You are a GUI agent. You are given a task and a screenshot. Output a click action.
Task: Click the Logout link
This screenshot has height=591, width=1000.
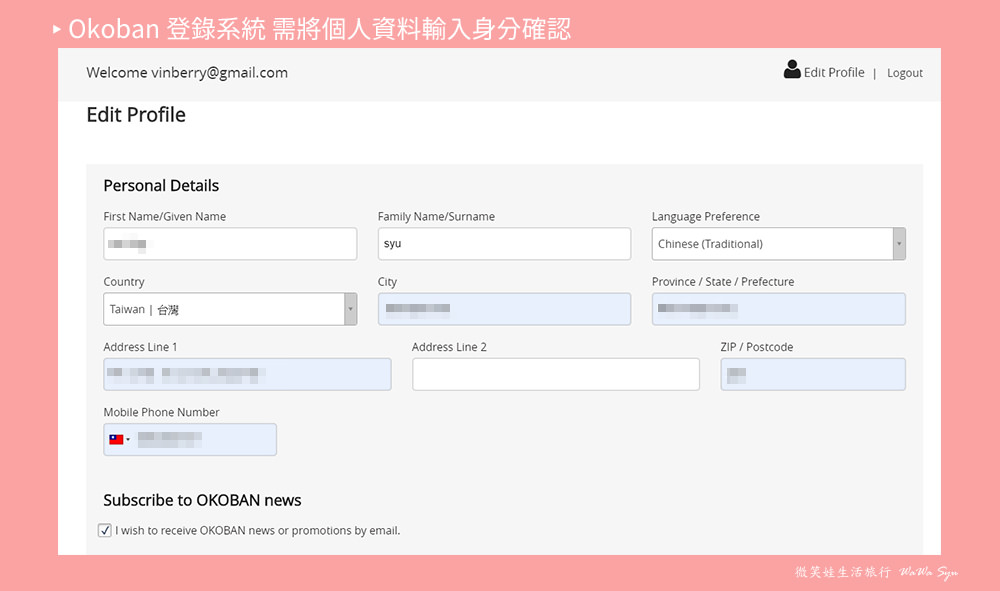[x=904, y=73]
